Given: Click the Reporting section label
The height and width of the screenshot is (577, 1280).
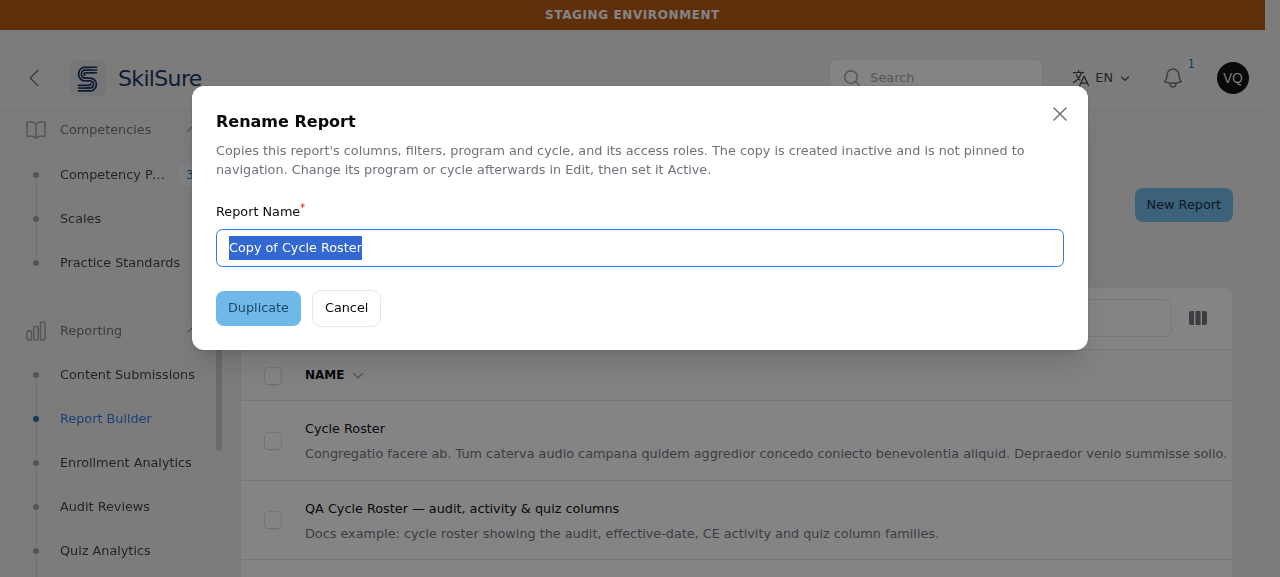Looking at the screenshot, I should [91, 331].
